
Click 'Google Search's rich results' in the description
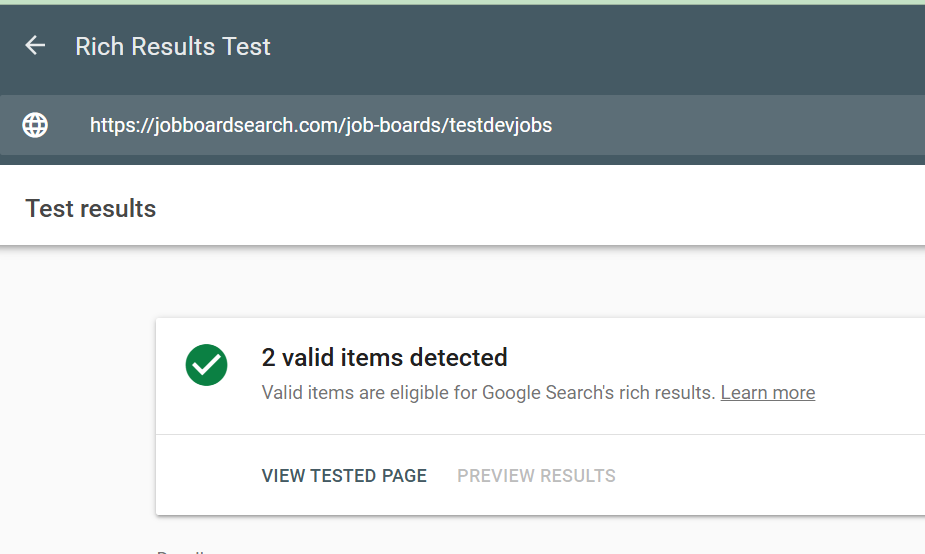pyautogui.click(x=598, y=392)
